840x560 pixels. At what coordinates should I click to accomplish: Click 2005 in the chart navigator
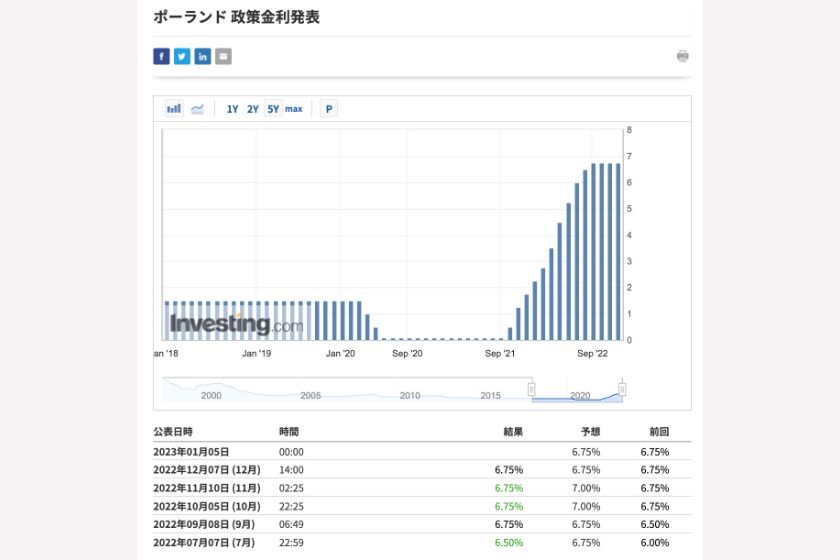[x=311, y=395]
